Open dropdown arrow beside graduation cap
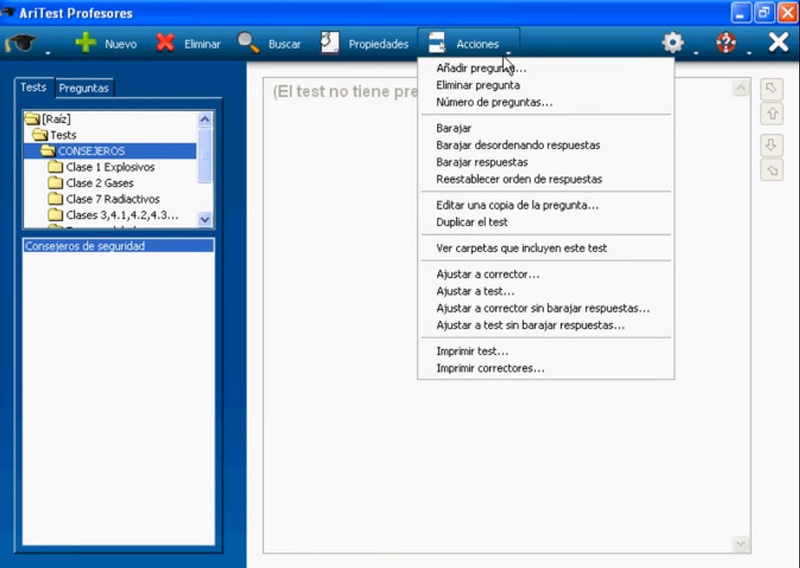Screen dimensions: 800x568 click(48, 53)
